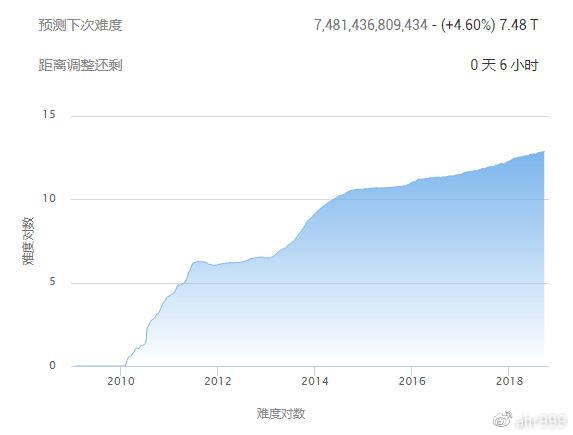Click the remaining time '0 天 6 小时'
The height and width of the screenshot is (435, 573).
(504, 65)
